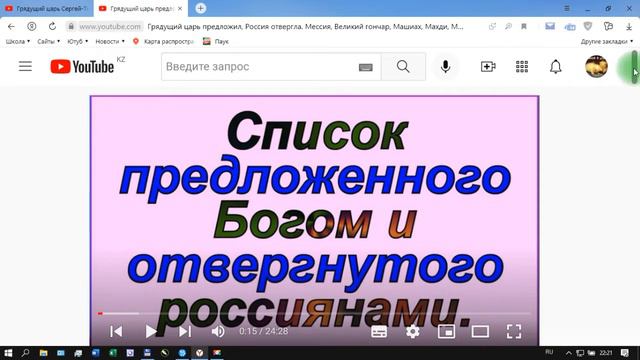Bookmark this page
Screen dimensions: 640x360
[x=524, y=27]
